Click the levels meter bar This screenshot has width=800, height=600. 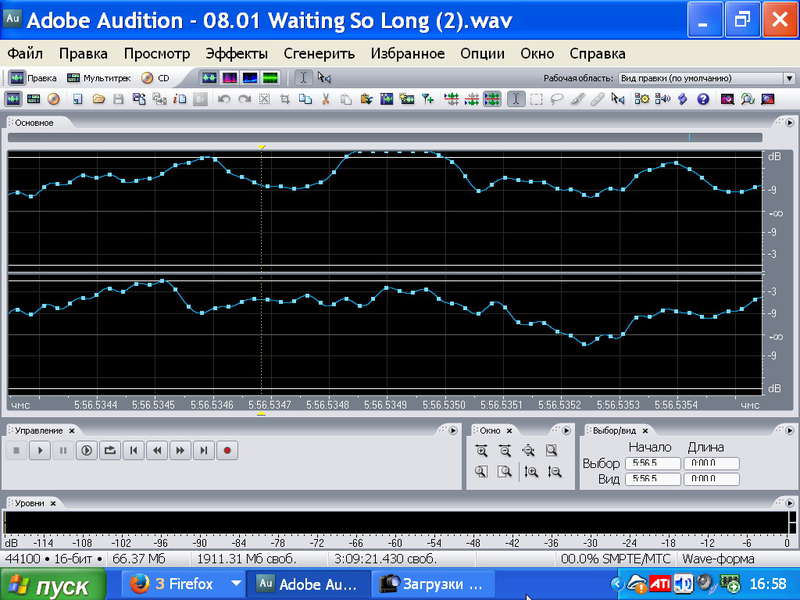click(x=396, y=523)
